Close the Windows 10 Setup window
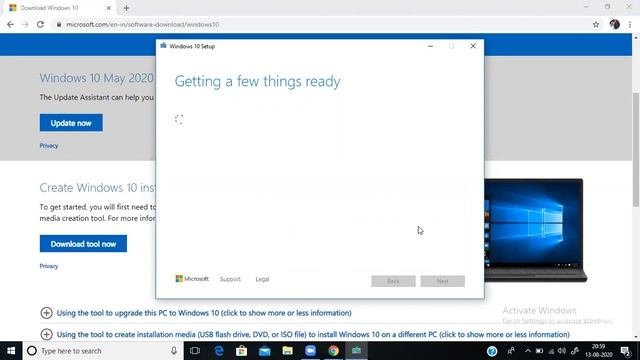The image size is (640, 360). click(473, 46)
